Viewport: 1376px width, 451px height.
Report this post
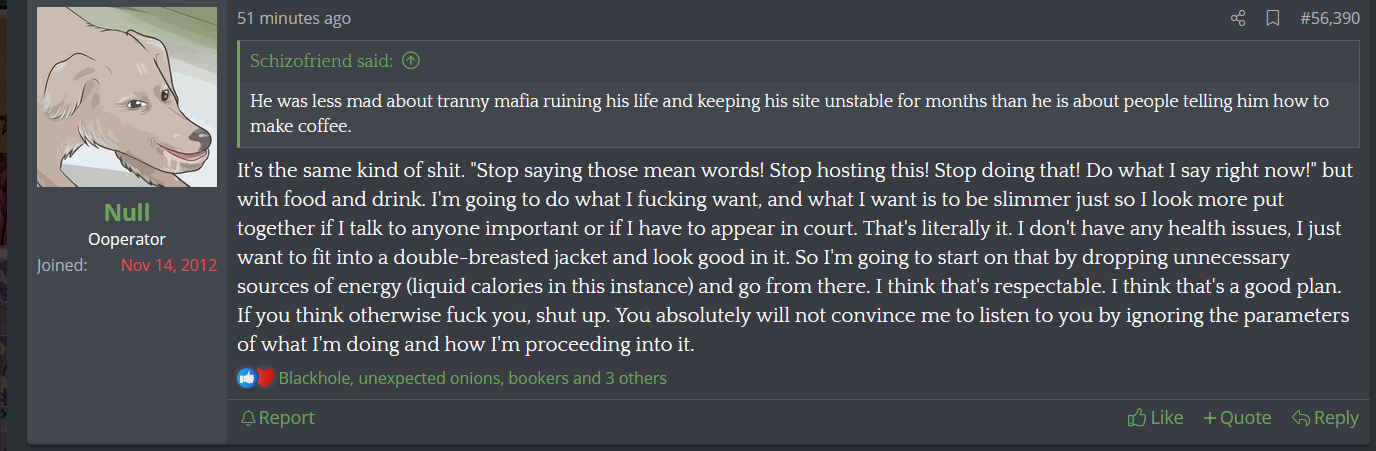tap(278, 418)
